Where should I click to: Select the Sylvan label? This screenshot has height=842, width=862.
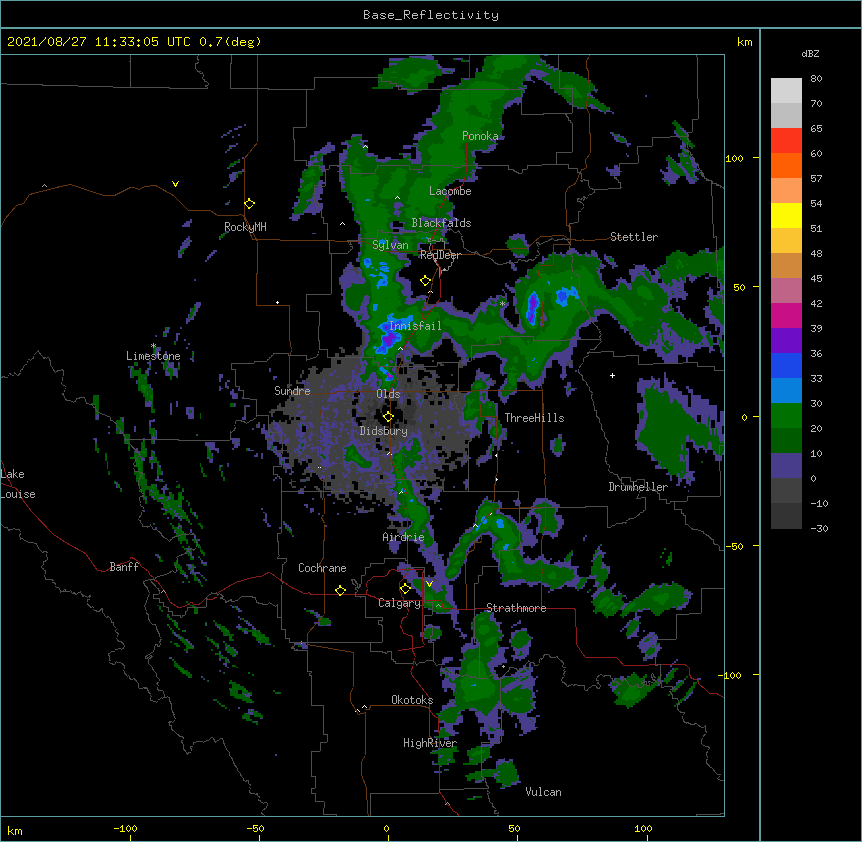390,245
